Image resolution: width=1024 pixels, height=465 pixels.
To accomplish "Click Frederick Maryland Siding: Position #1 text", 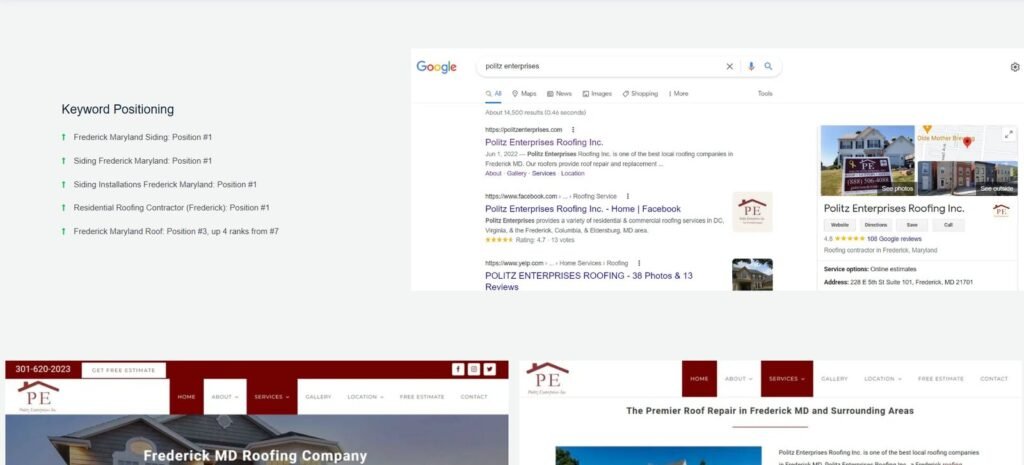I will [x=142, y=137].
